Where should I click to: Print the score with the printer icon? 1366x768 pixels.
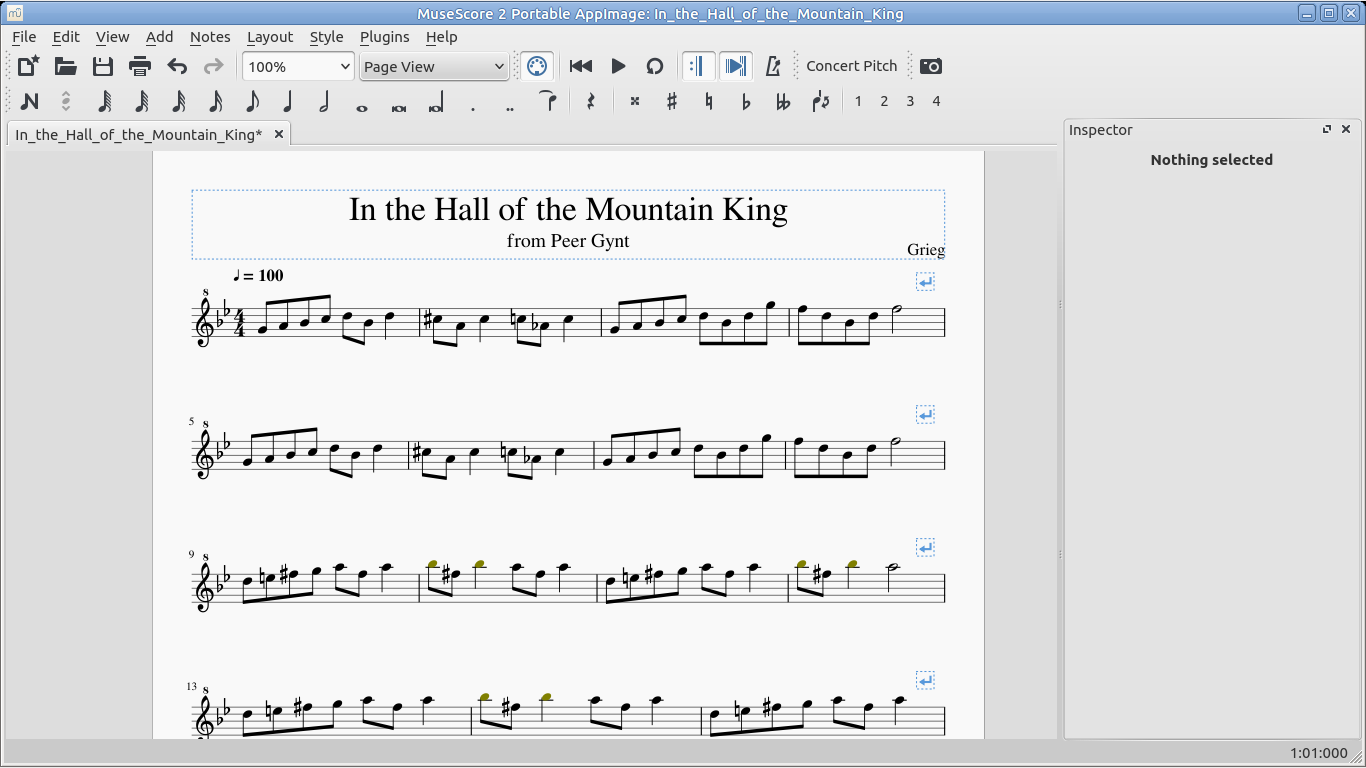140,66
